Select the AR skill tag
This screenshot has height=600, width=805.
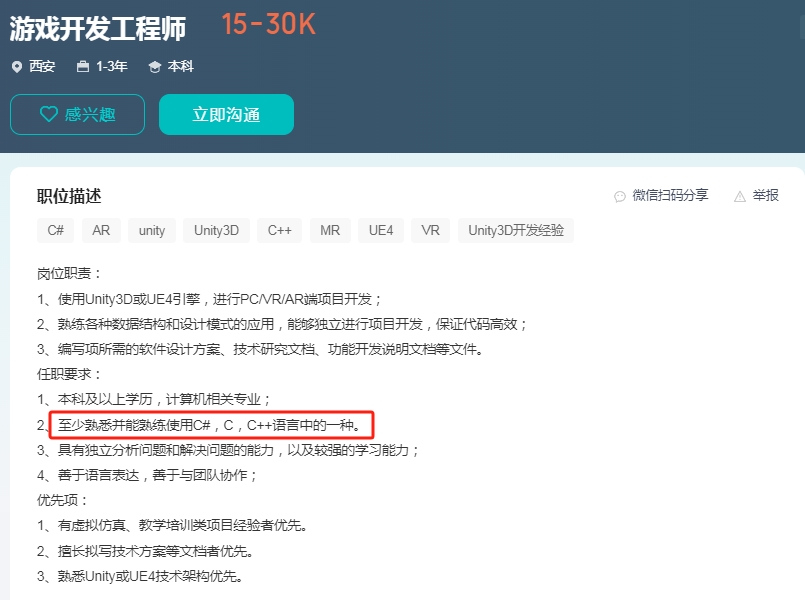tap(101, 230)
